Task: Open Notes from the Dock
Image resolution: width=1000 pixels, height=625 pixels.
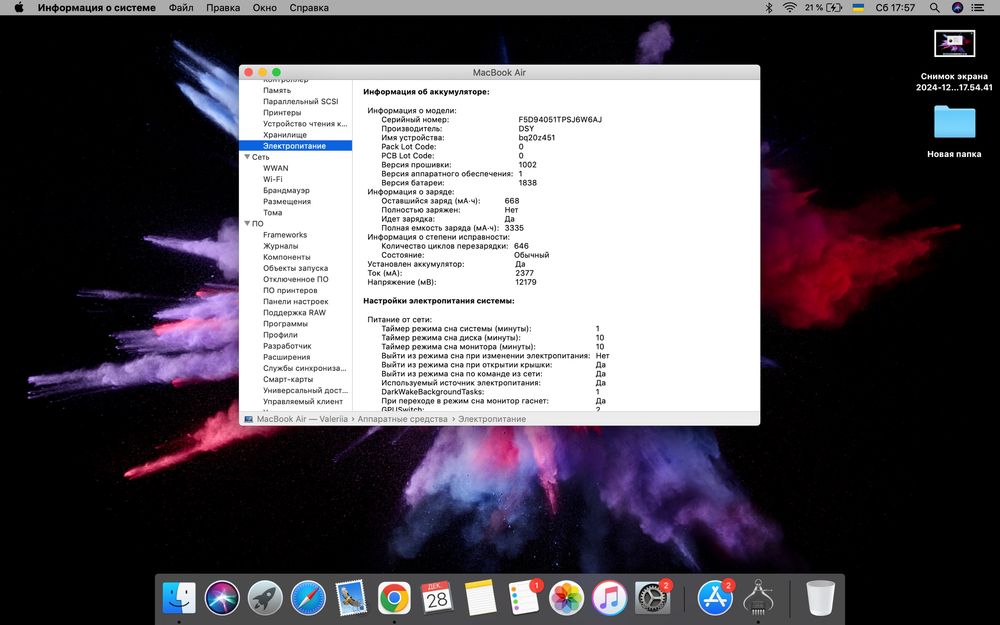Action: pyautogui.click(x=480, y=598)
